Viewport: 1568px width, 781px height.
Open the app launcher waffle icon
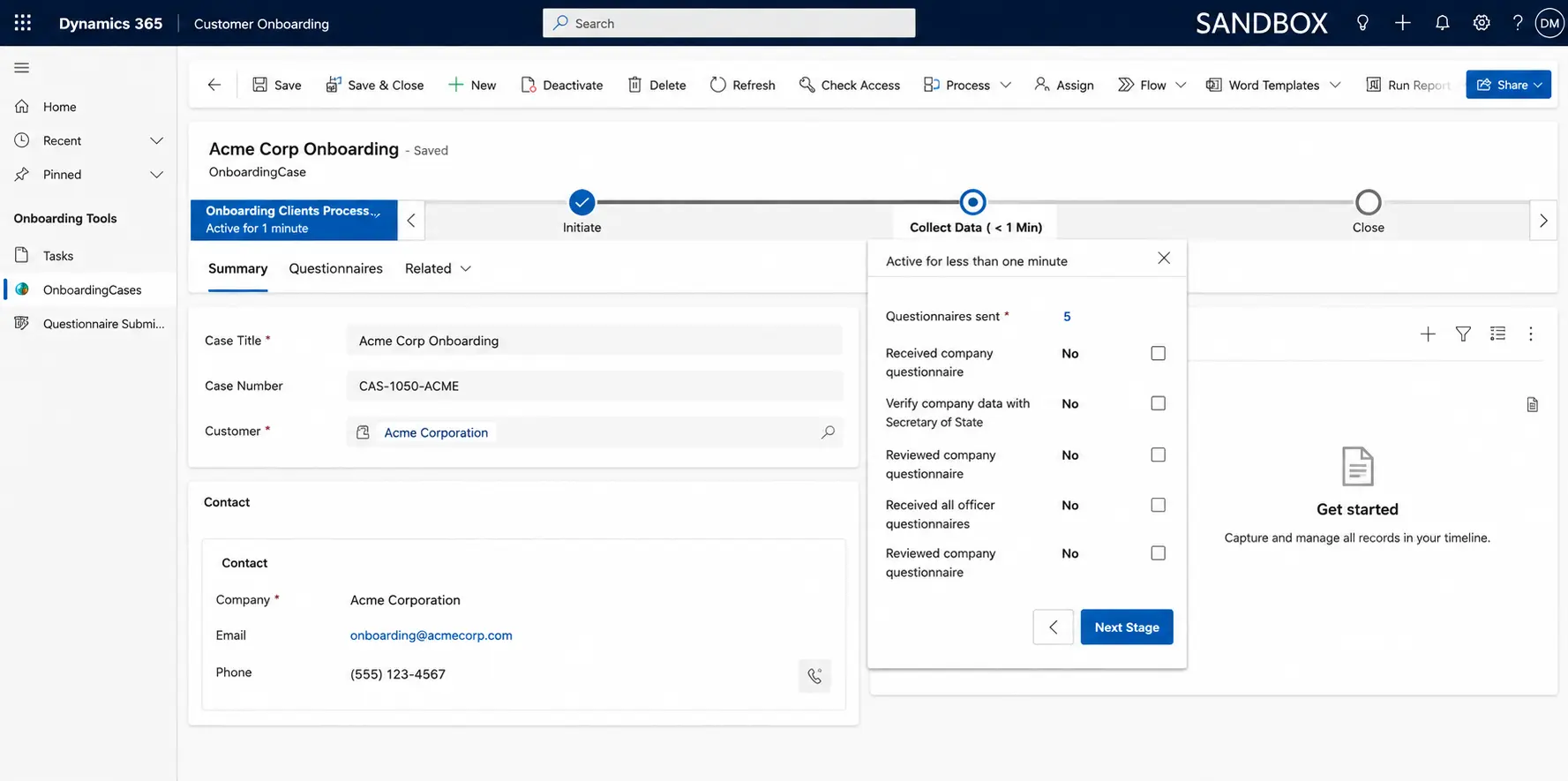click(23, 23)
